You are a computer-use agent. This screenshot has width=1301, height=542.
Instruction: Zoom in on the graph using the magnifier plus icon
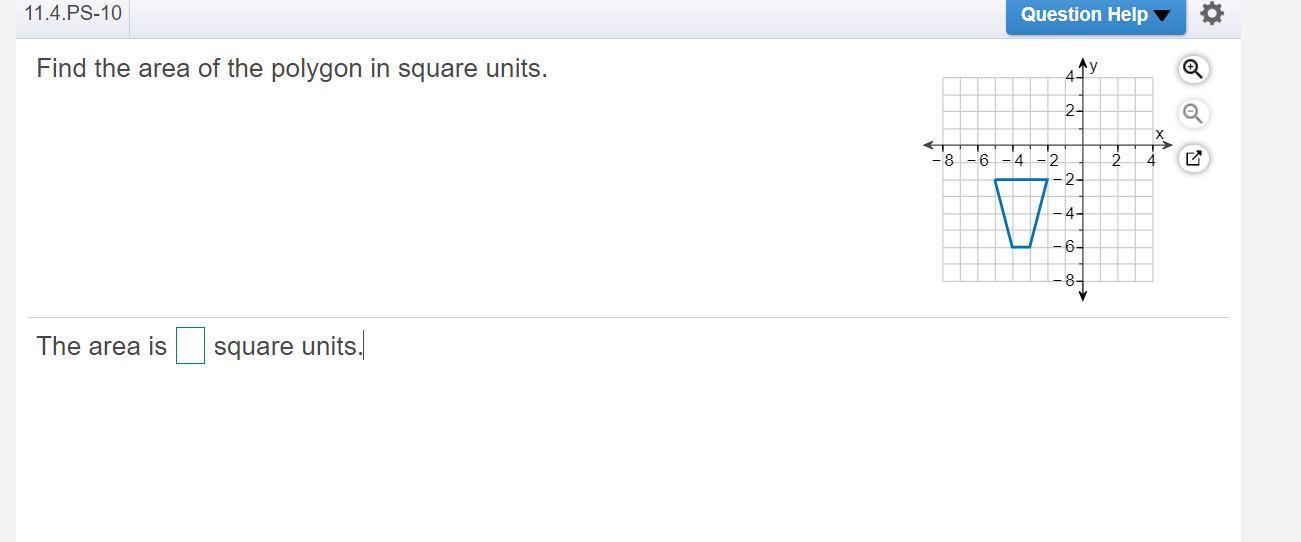coord(1192,69)
